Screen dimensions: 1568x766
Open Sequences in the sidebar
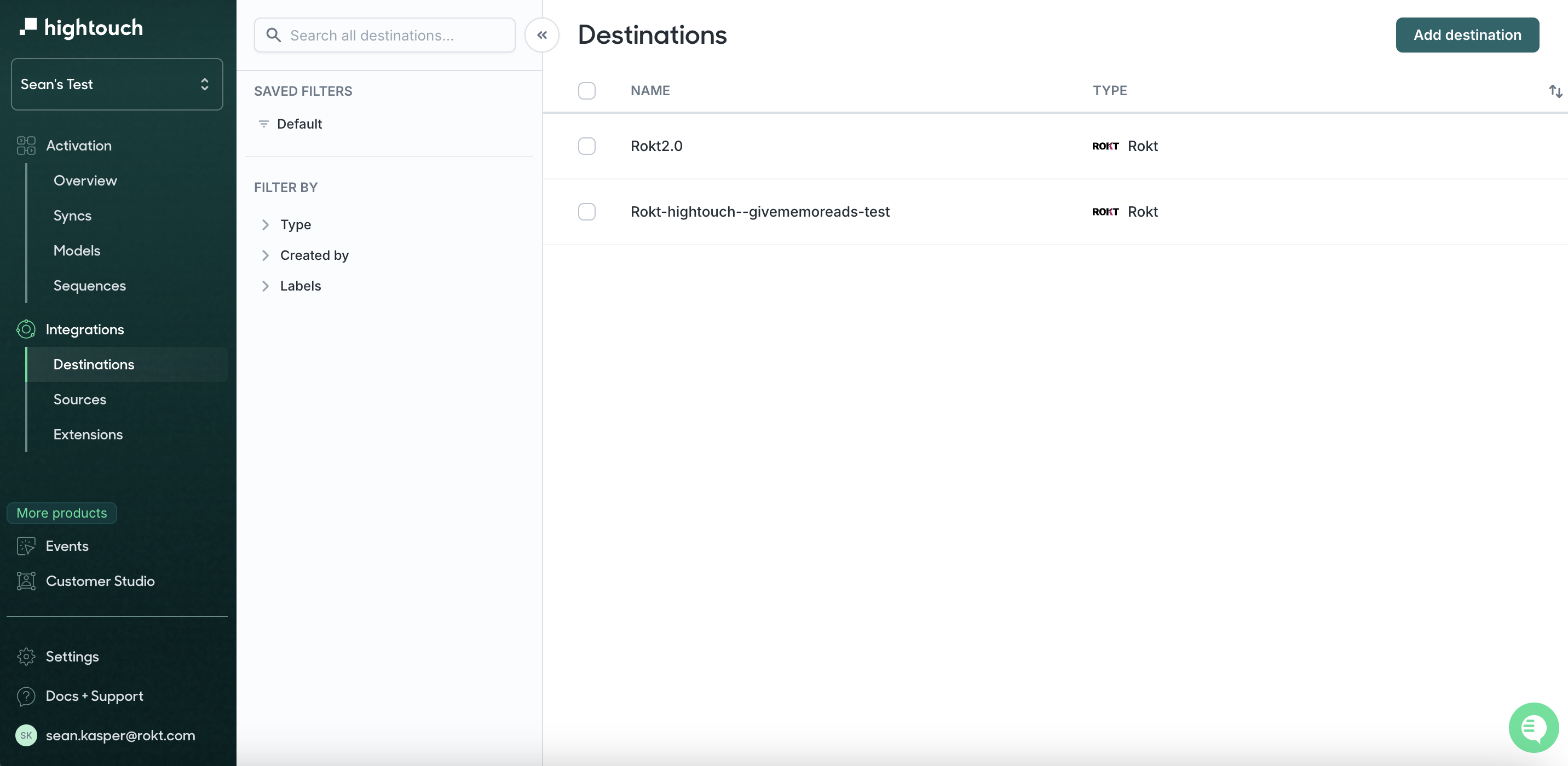click(x=89, y=286)
